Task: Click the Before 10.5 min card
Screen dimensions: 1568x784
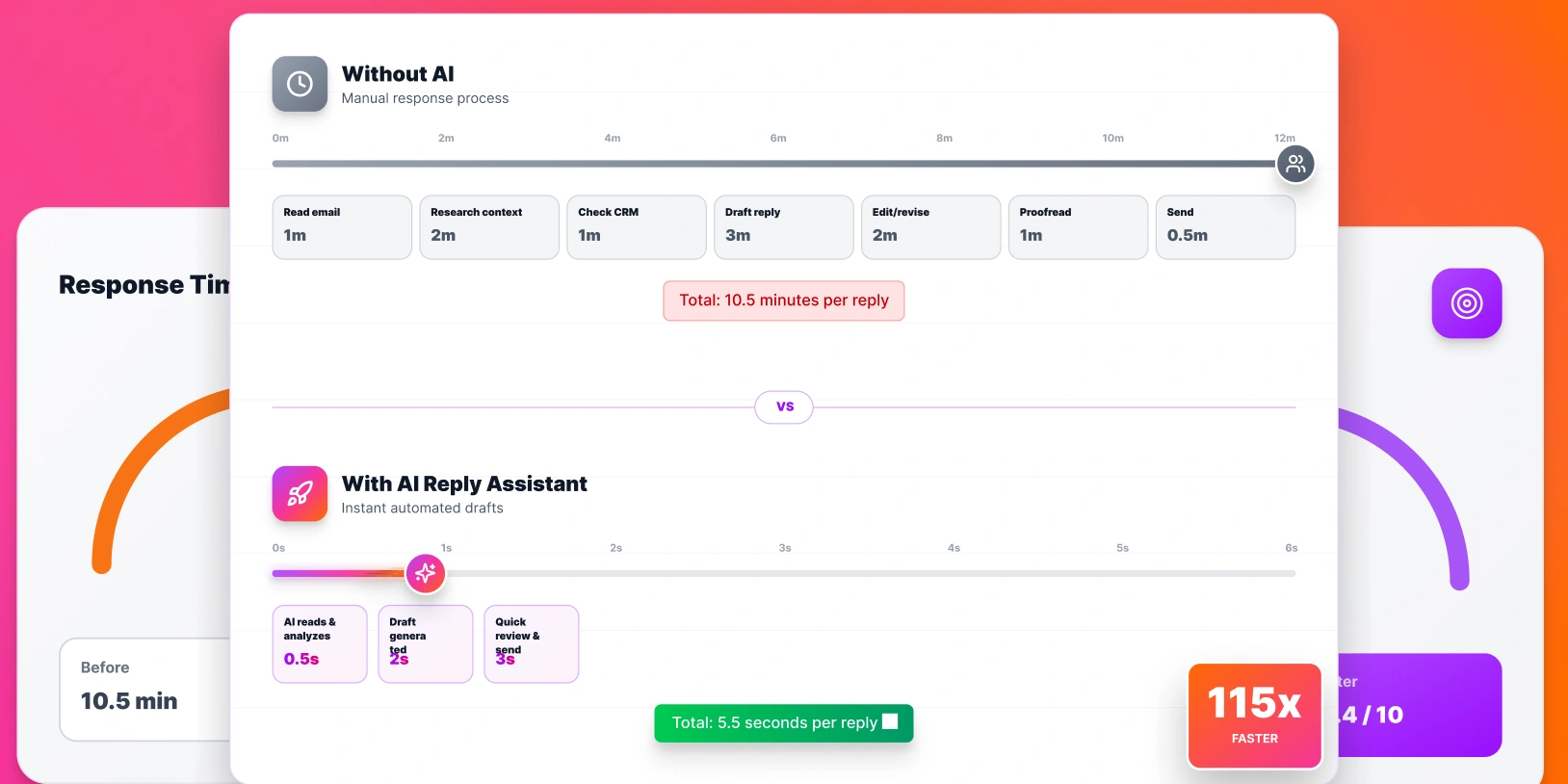Action: tap(146, 689)
